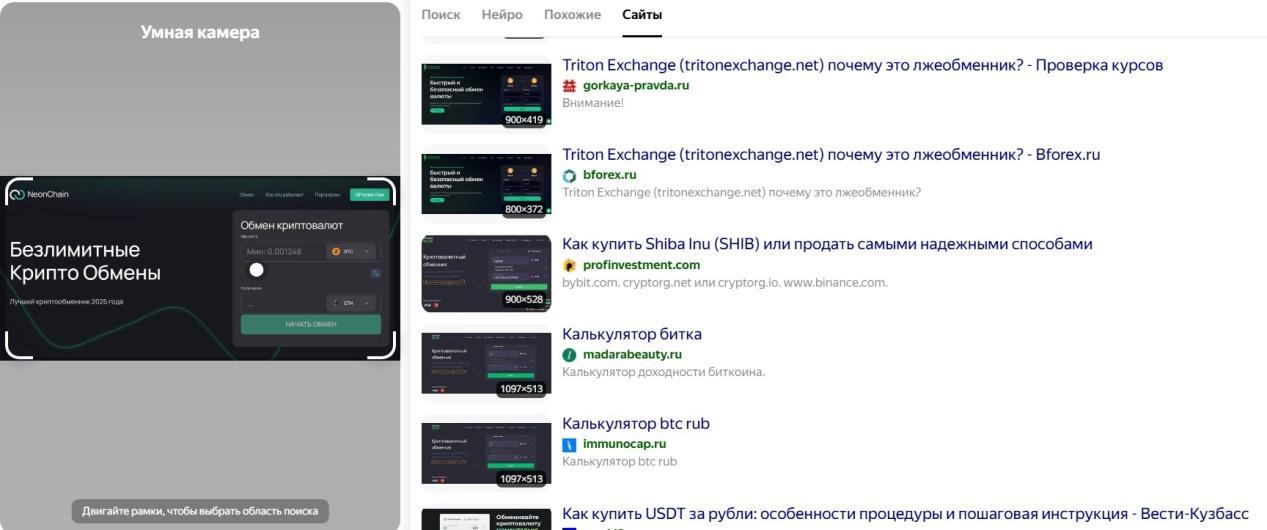Click the immunocap.ru blue favicon

click(570, 444)
